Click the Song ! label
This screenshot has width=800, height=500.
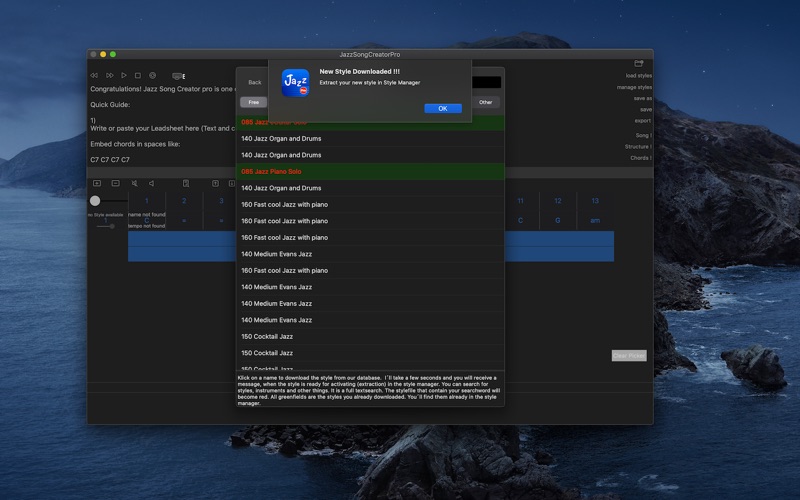click(x=643, y=135)
